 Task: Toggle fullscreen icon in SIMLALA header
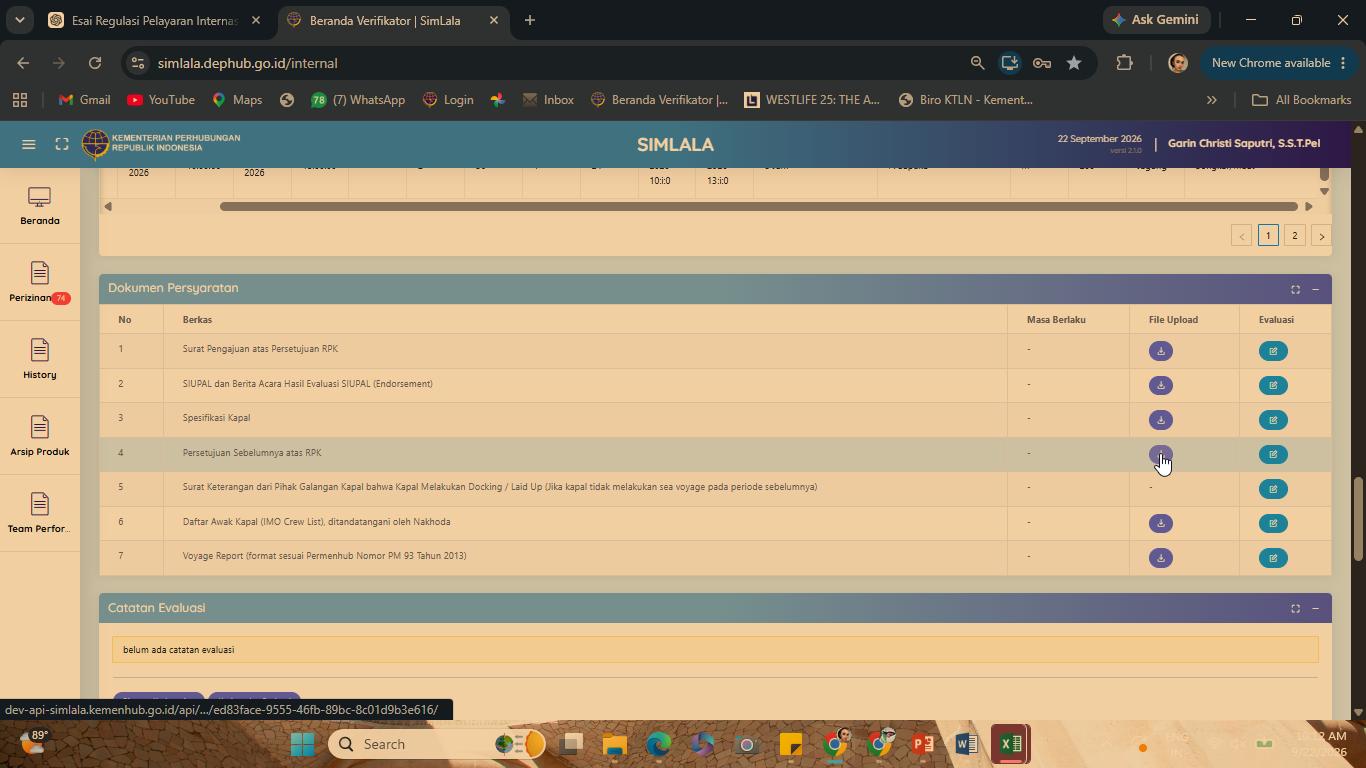point(62,144)
